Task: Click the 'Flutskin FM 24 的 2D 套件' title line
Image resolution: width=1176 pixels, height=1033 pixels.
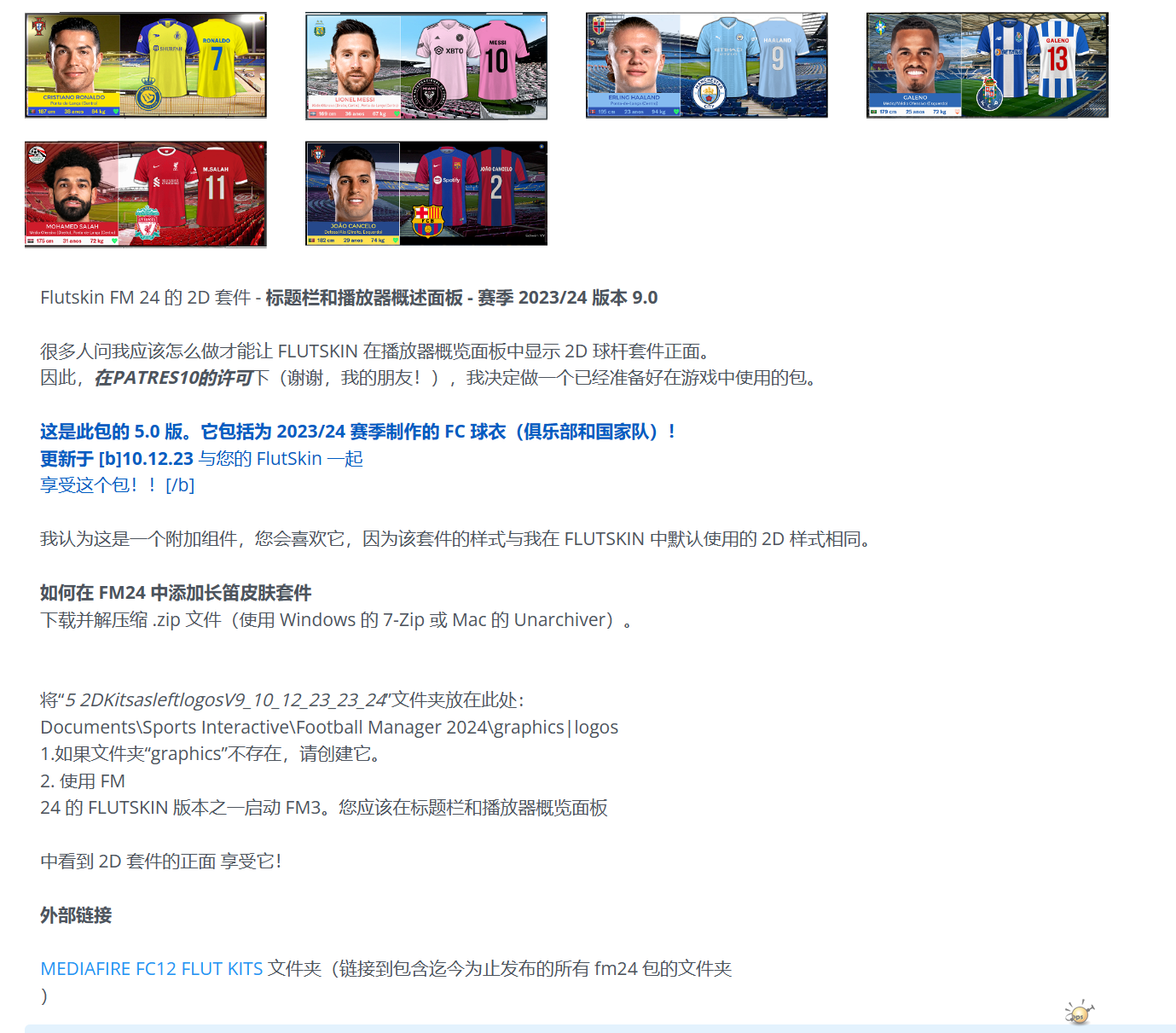Action: point(349,298)
